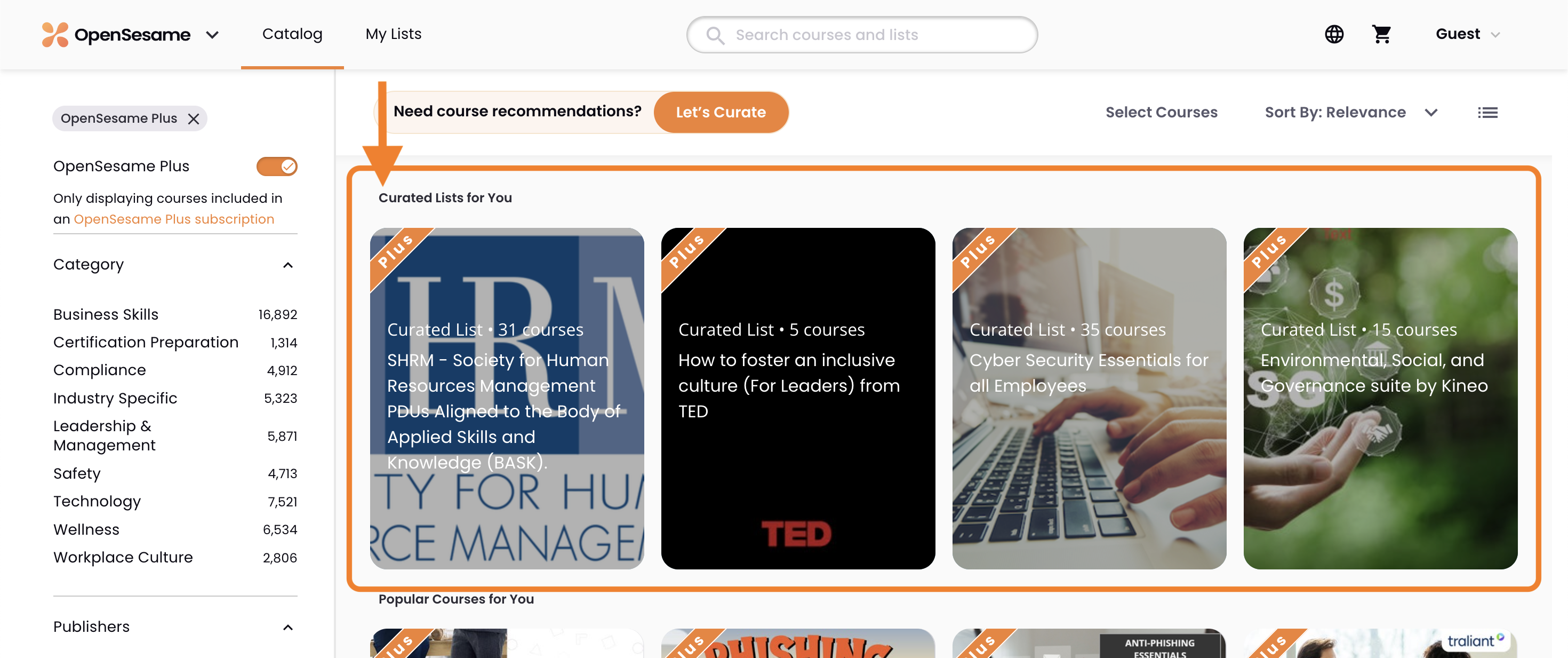Switch to list view icon
The width and height of the screenshot is (1568, 658).
(1487, 112)
